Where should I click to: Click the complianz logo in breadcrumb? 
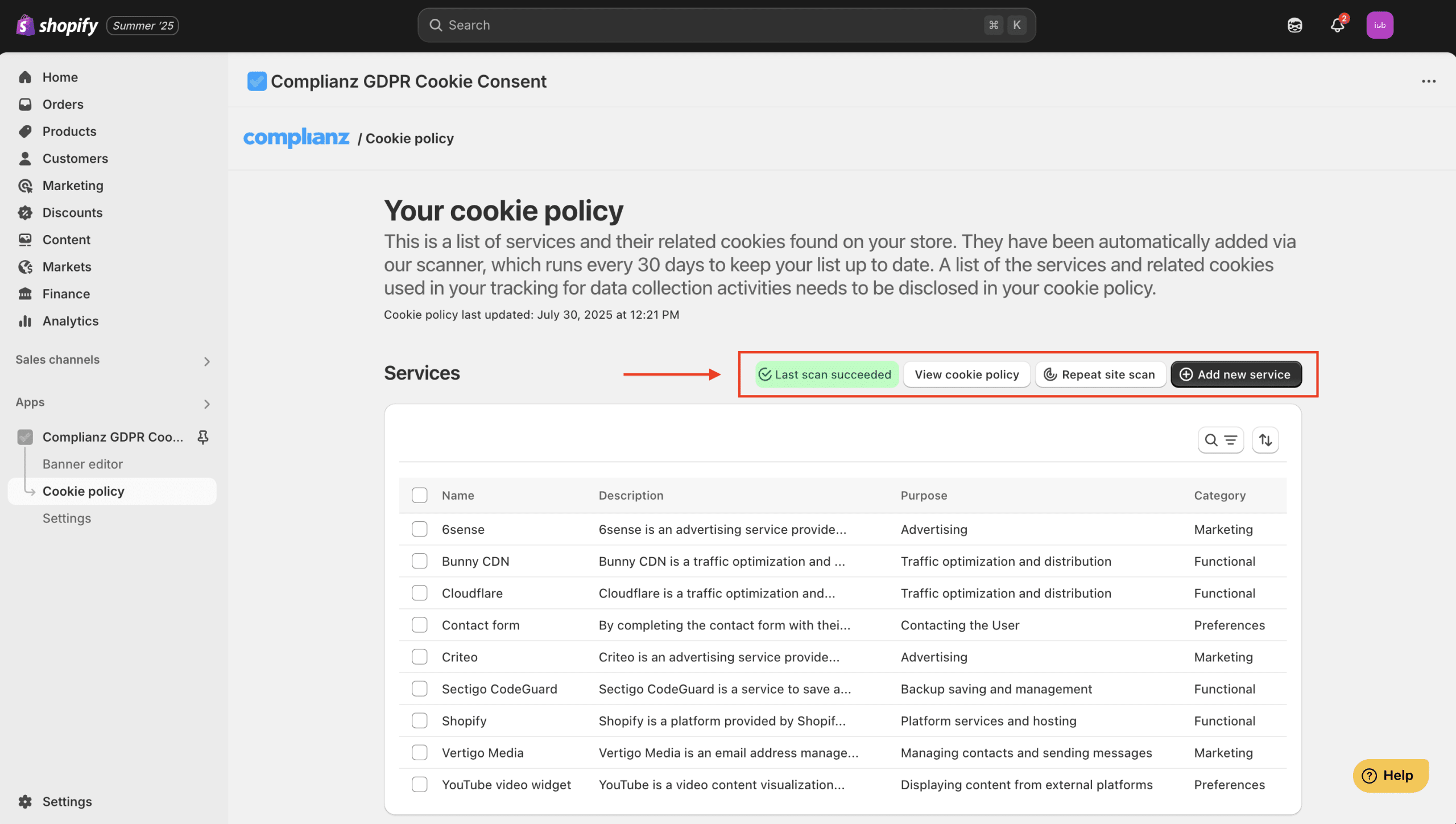coord(296,138)
